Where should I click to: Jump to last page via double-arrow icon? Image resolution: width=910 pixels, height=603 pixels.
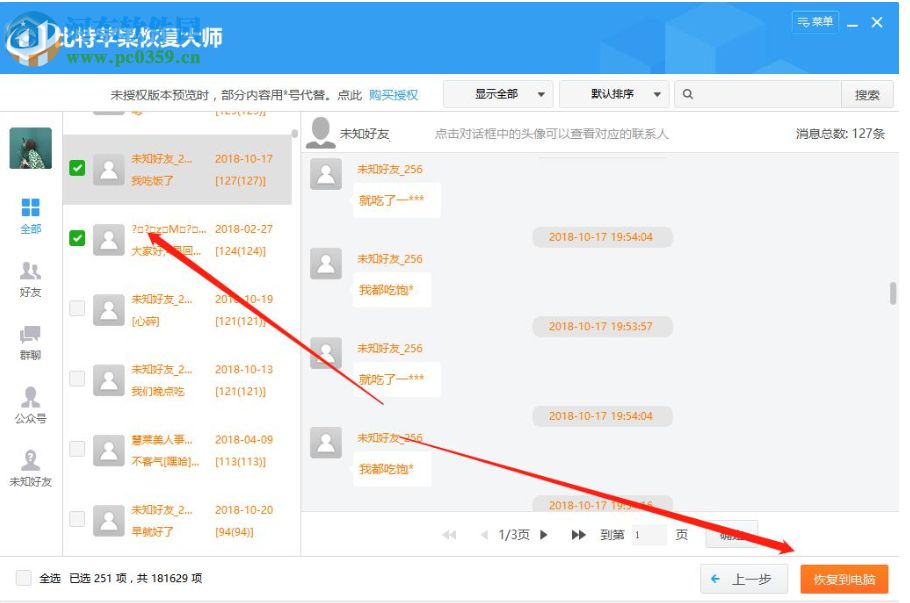tap(578, 535)
